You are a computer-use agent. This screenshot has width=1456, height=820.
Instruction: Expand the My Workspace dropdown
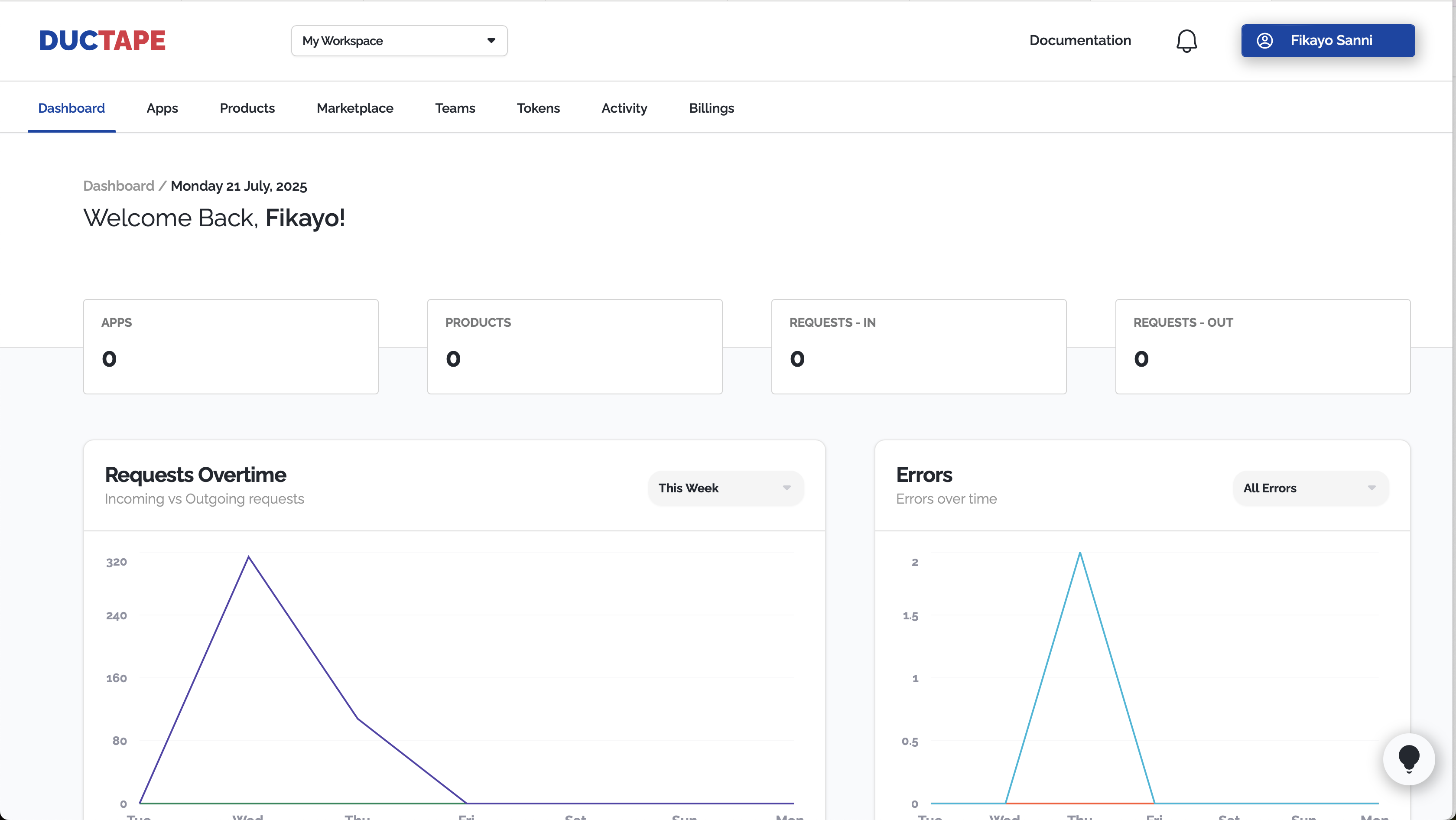399,41
